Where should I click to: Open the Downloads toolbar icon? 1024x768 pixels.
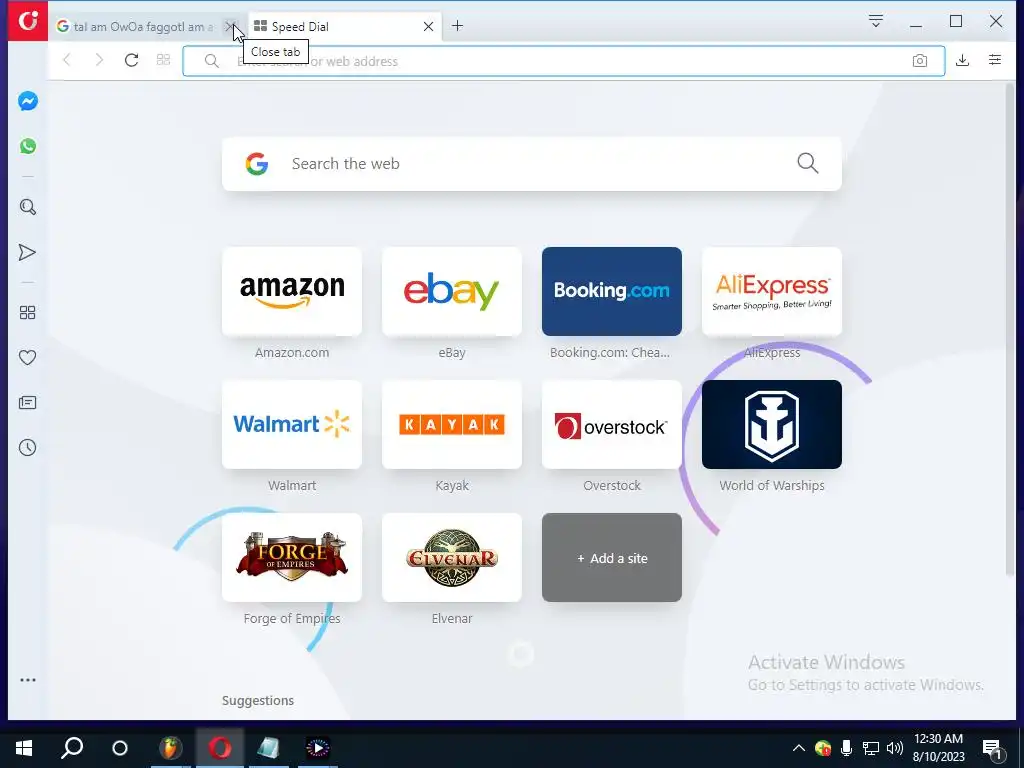(962, 61)
